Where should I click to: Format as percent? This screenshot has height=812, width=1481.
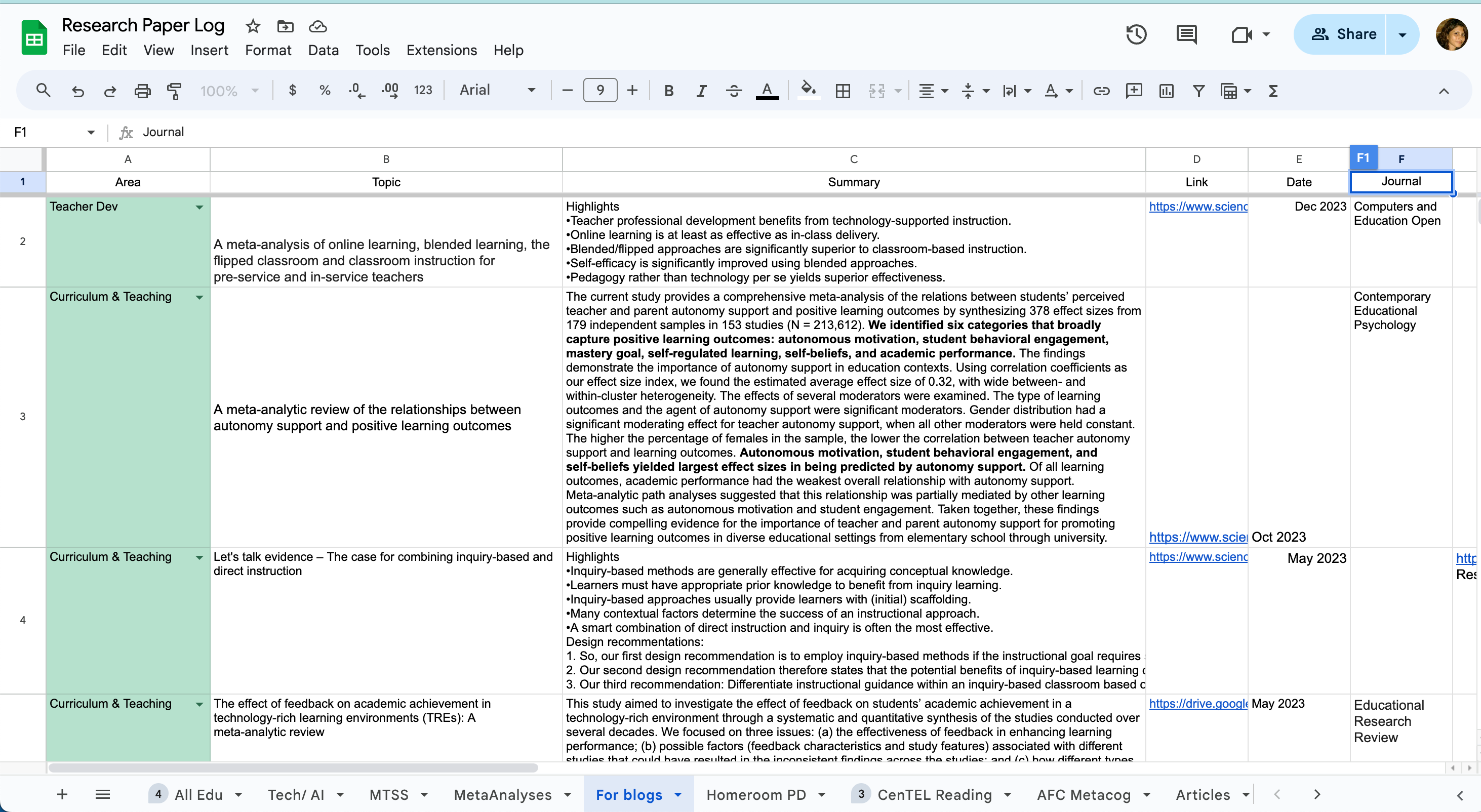coord(325,90)
